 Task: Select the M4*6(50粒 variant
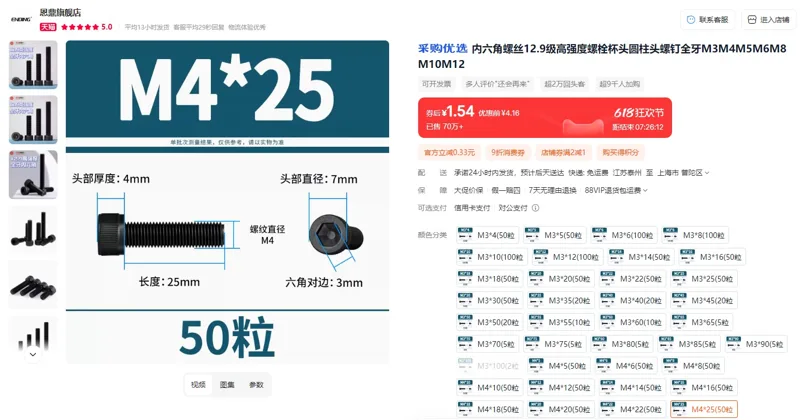(626, 365)
